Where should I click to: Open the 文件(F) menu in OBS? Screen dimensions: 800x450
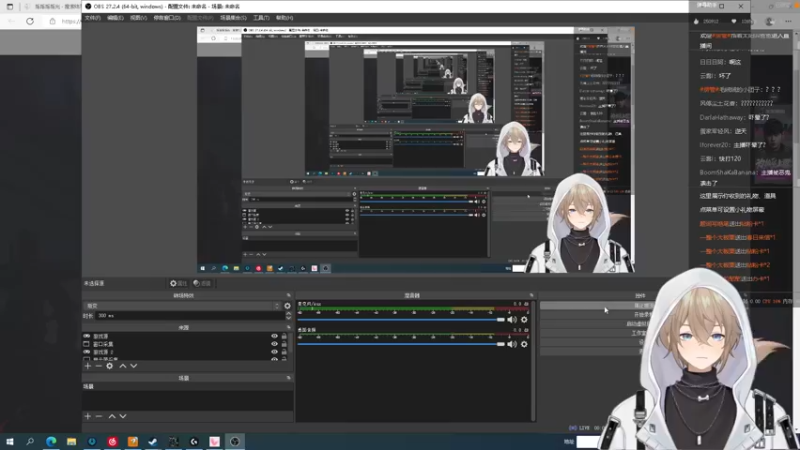click(x=92, y=18)
